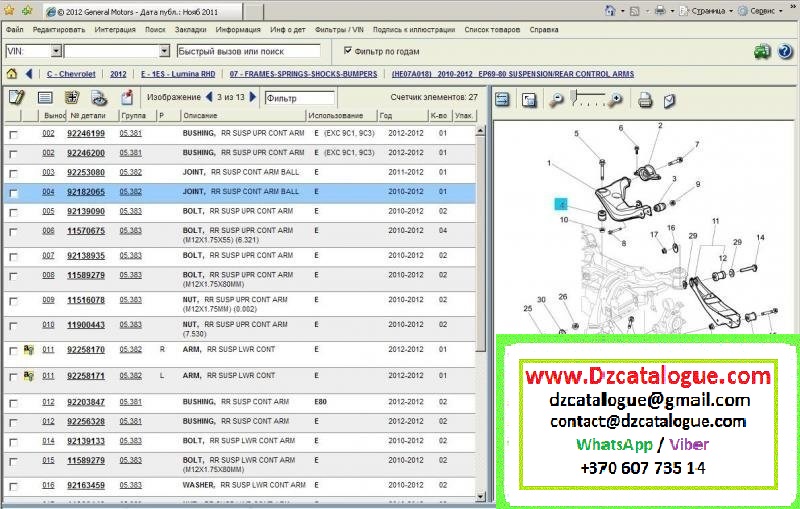Image resolution: width=800 pixels, height=509 pixels.
Task: Open the green vehicle icon at top right
Action: point(762,52)
